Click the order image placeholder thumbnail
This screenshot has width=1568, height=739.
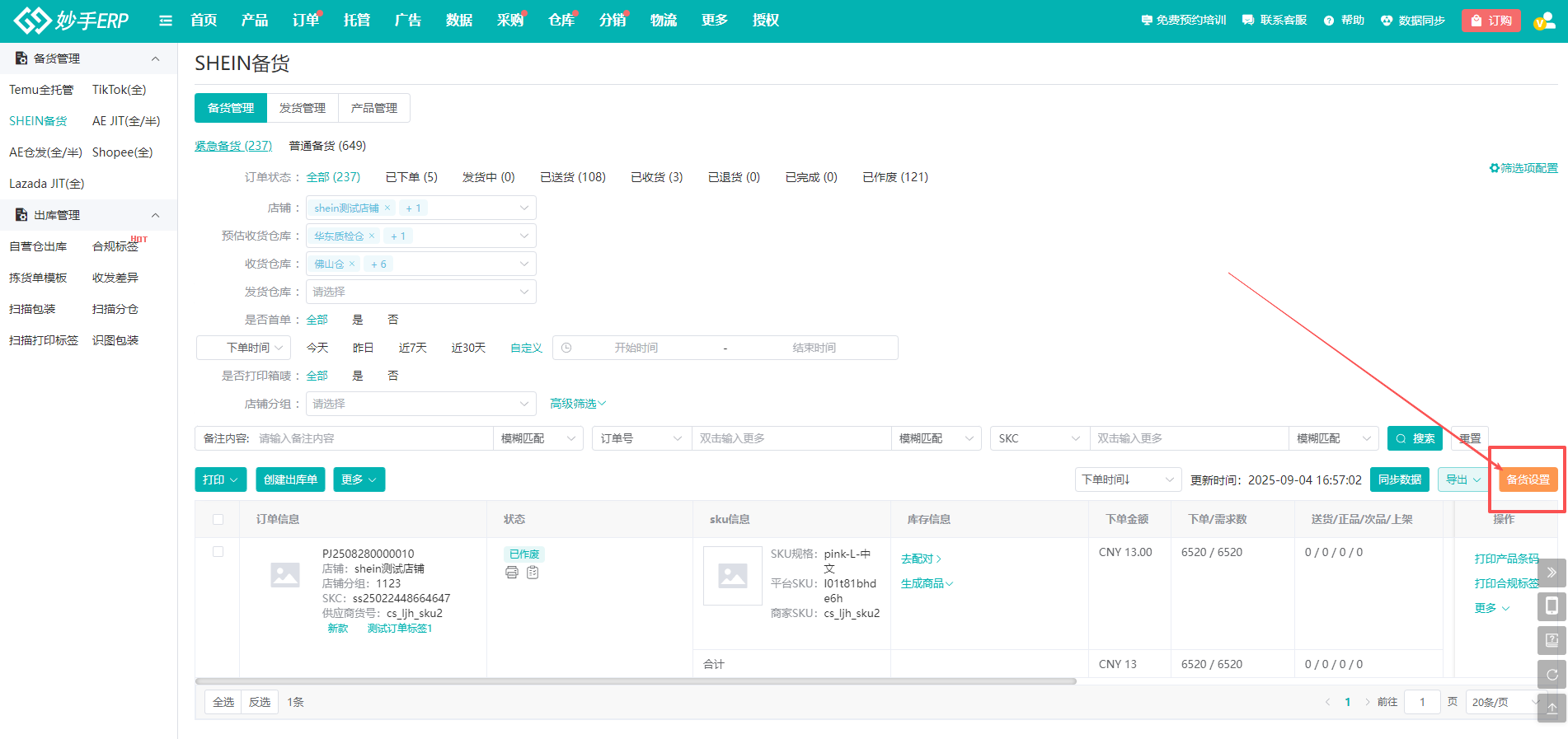[x=285, y=575]
